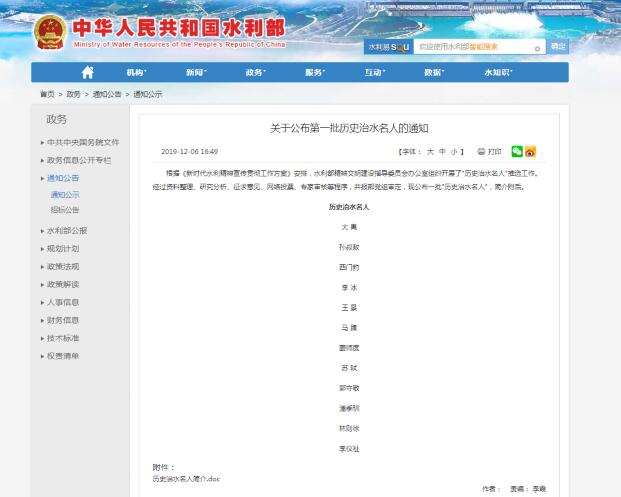Set the font size to 小 (small)
Viewport: 621px width, 497px height.
pyautogui.click(x=454, y=152)
